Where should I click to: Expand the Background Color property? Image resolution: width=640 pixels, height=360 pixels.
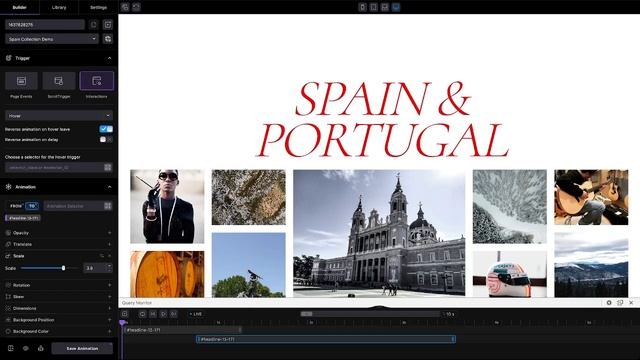(109, 331)
